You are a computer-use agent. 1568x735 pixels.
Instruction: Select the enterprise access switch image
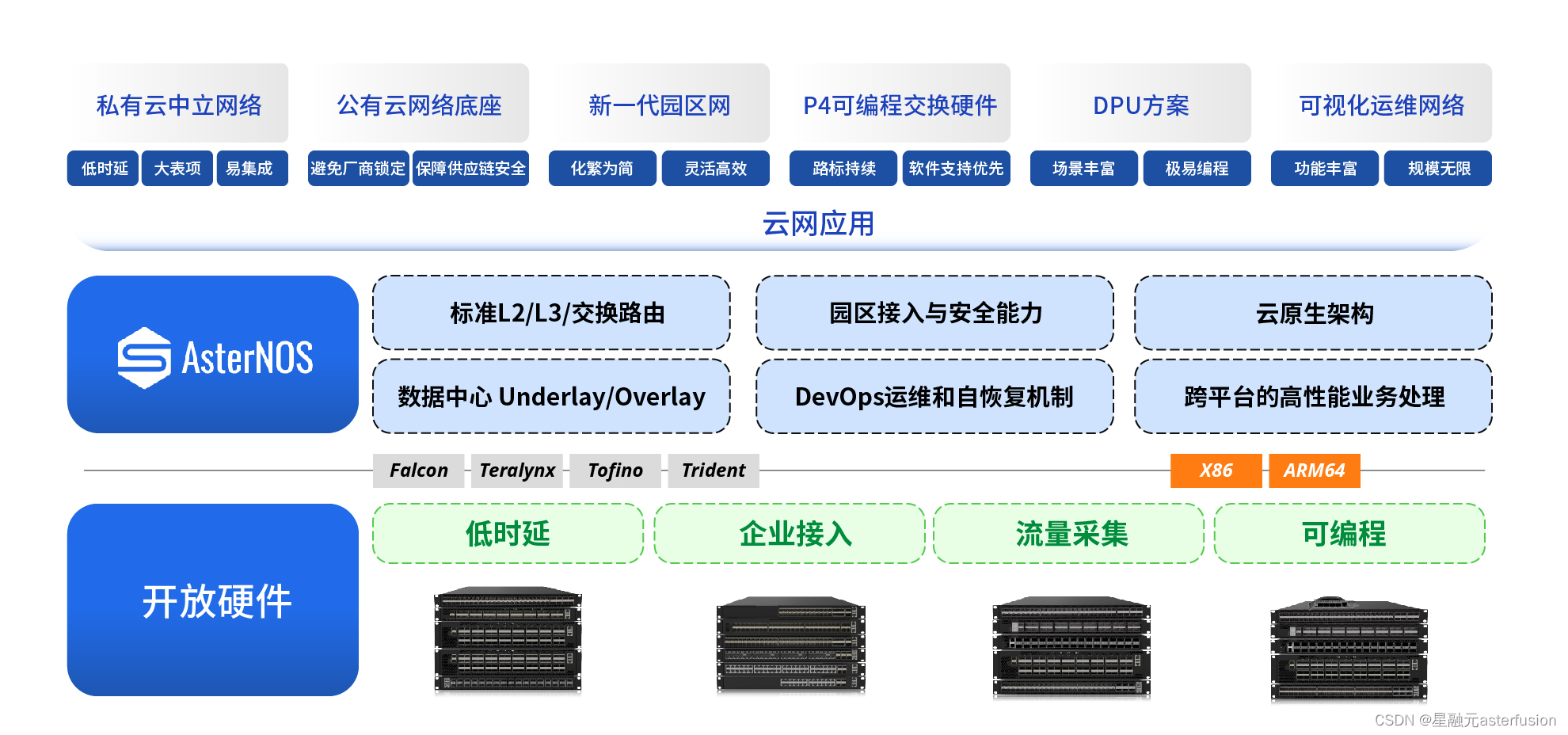(790, 646)
